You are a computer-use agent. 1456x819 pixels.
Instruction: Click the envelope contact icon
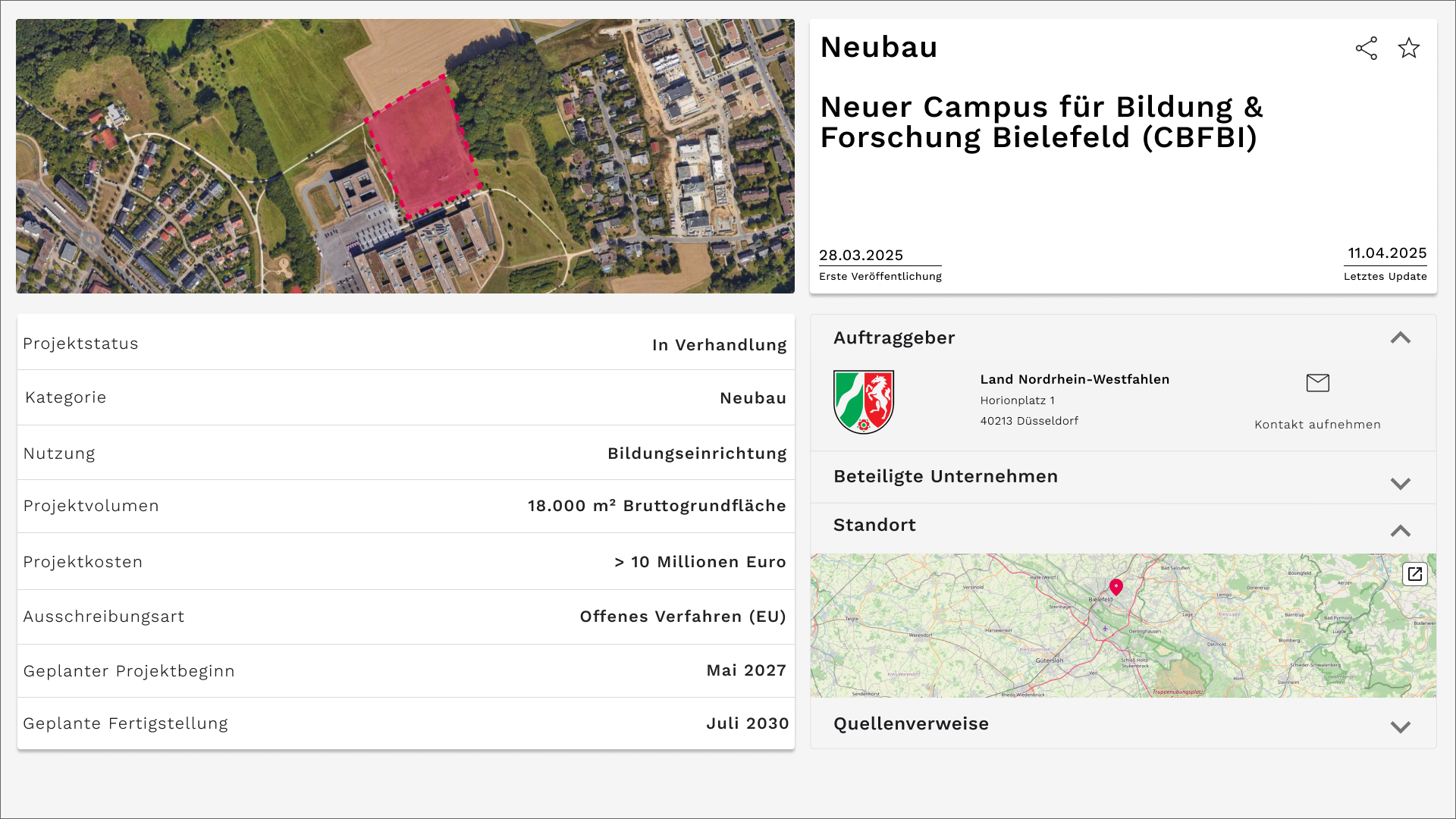(x=1317, y=383)
